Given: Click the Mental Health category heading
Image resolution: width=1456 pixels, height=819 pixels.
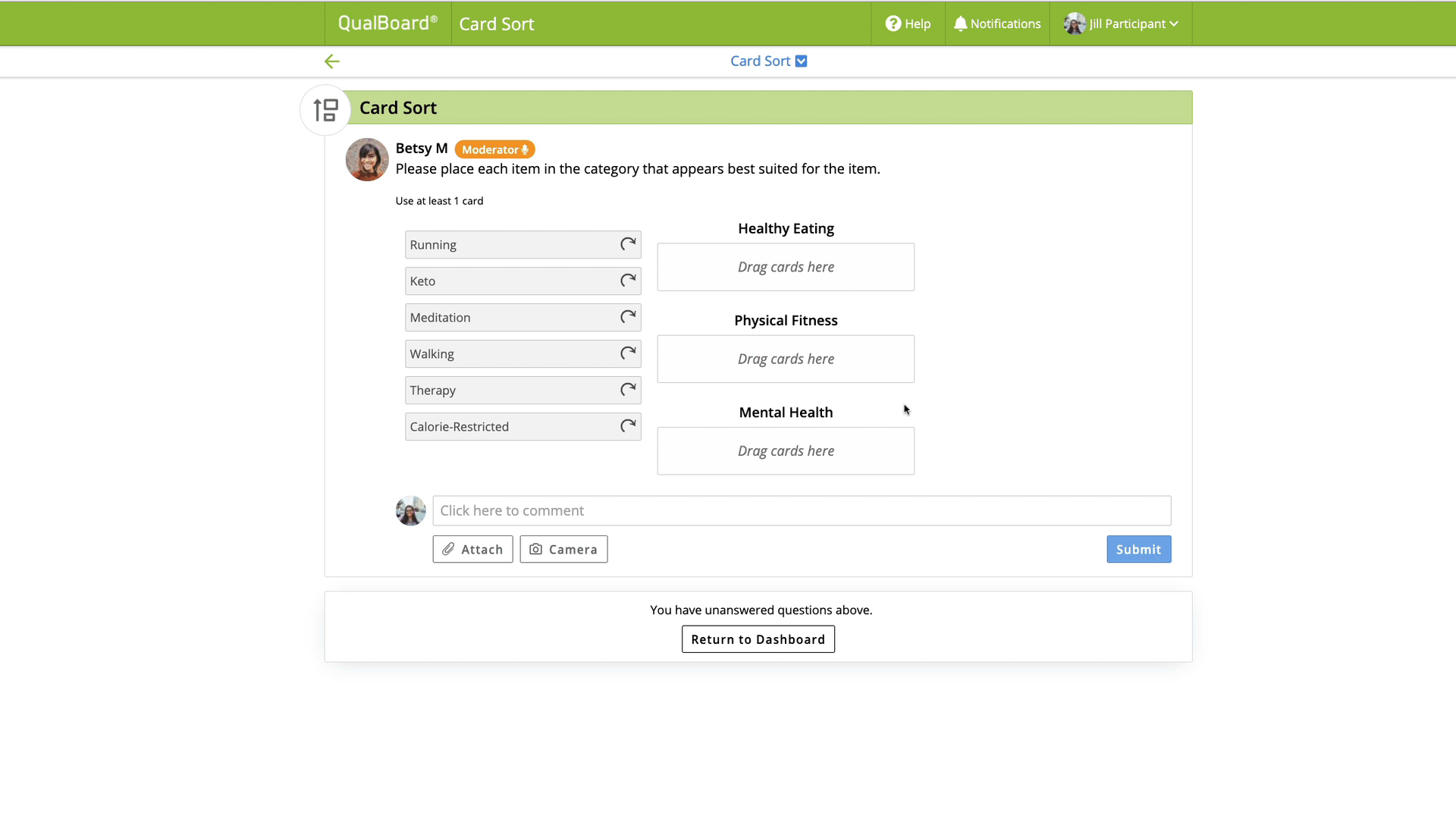Looking at the screenshot, I should coord(786,413).
